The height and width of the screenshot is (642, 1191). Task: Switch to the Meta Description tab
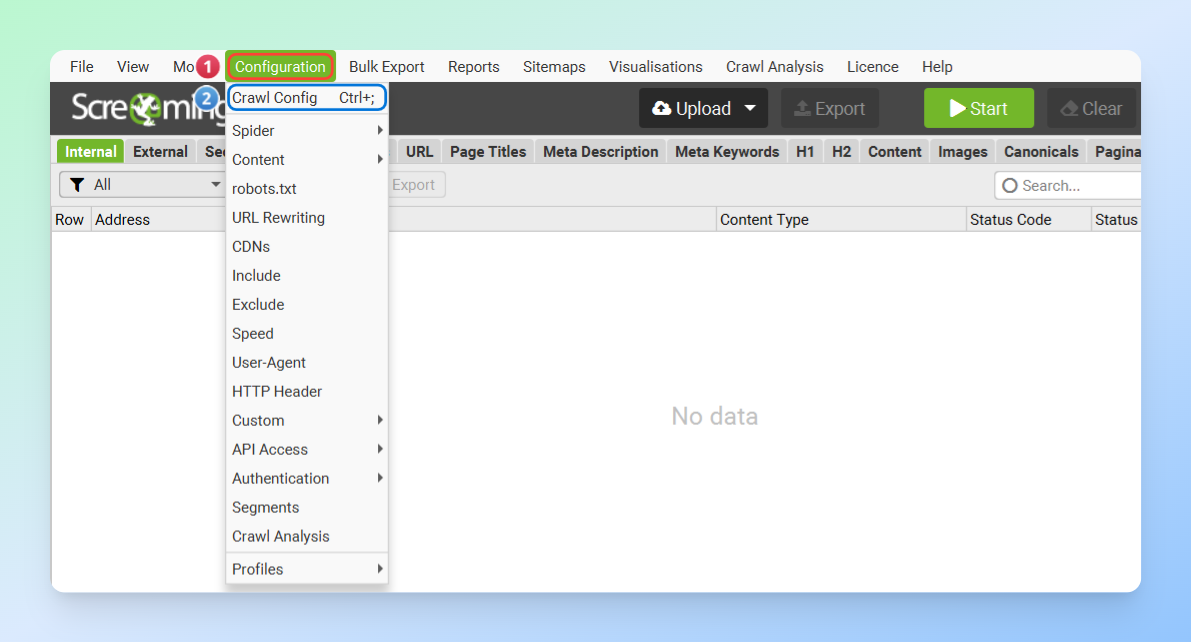pos(600,152)
